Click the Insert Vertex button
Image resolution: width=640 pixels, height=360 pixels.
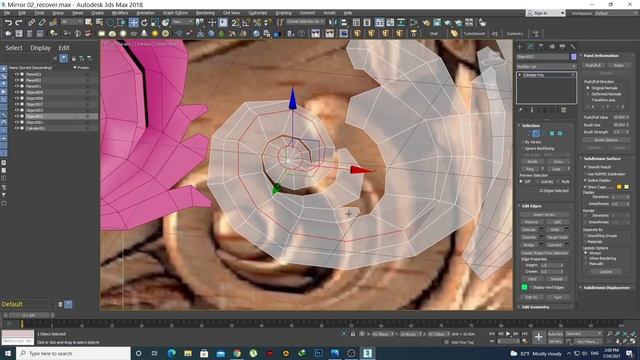point(544,215)
